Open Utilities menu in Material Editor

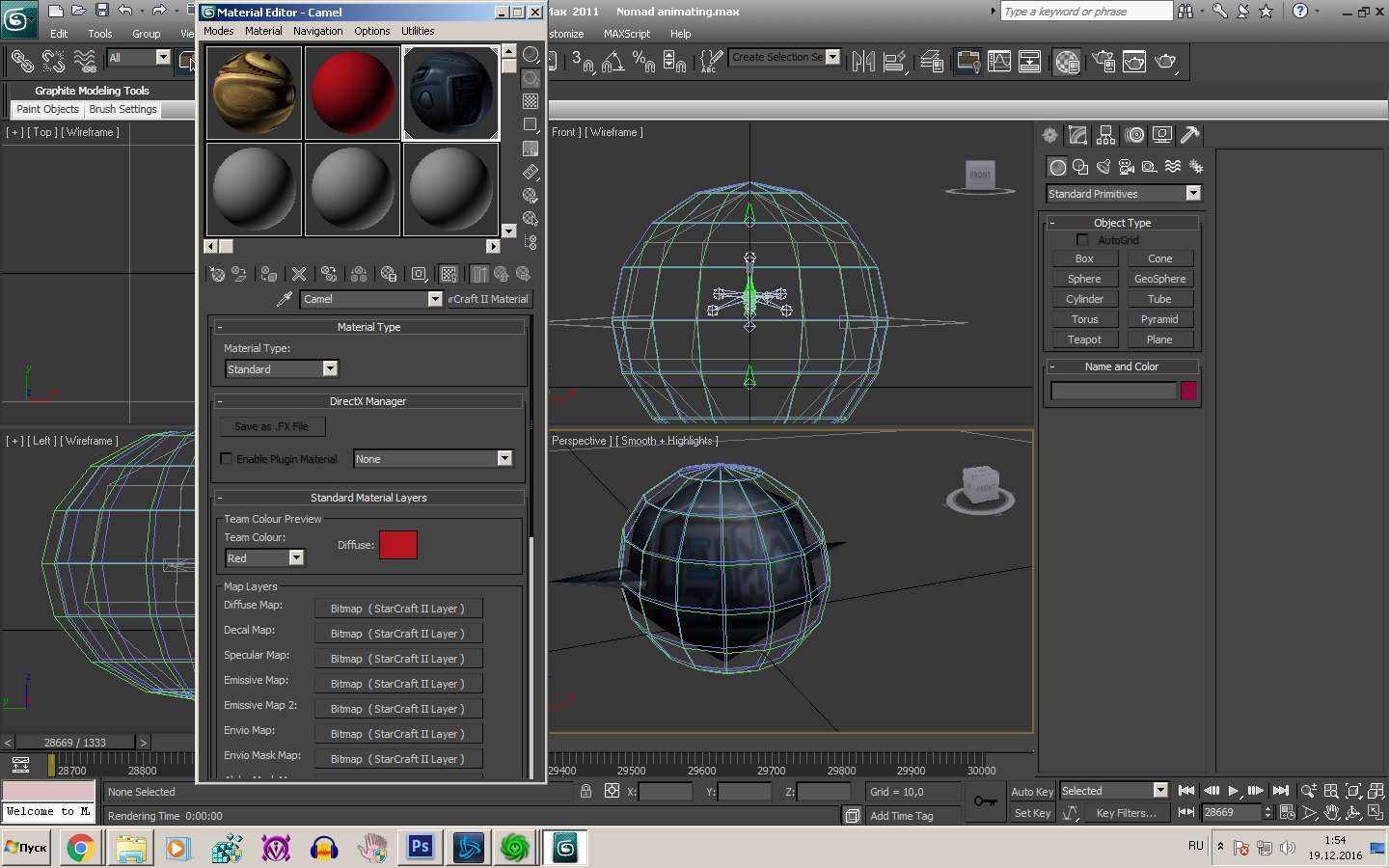click(418, 31)
